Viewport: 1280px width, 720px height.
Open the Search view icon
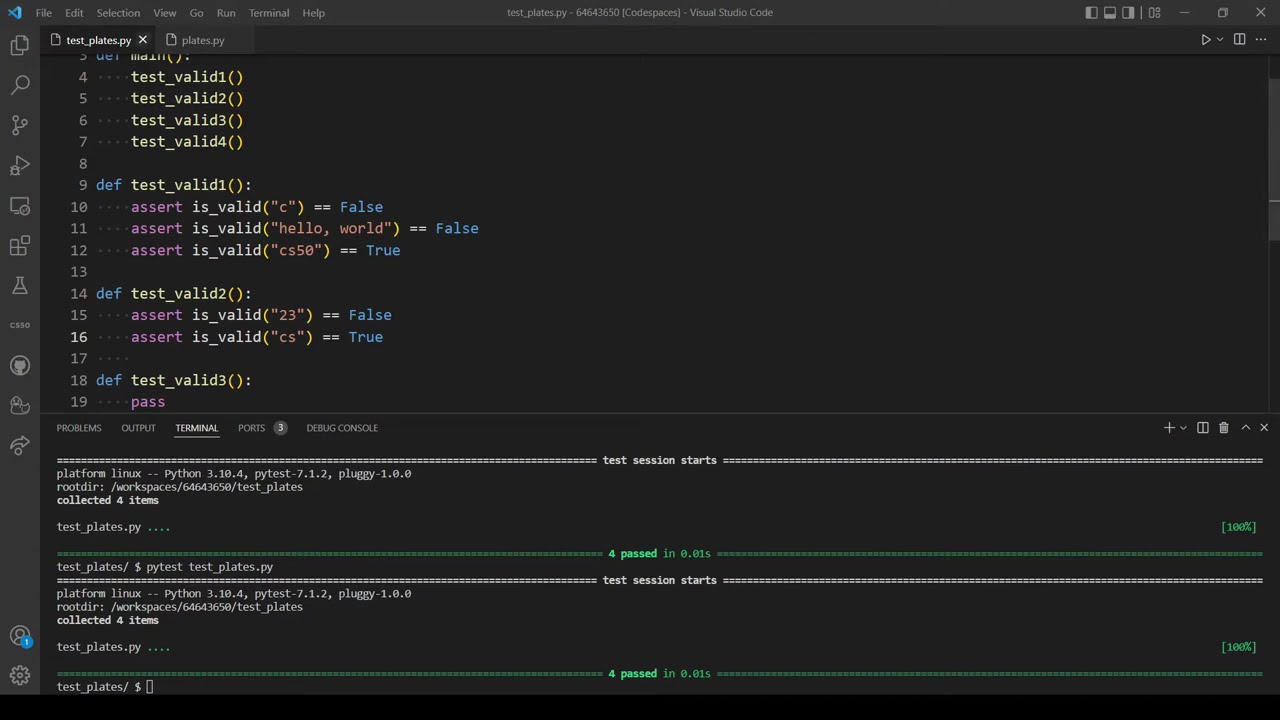coord(20,86)
